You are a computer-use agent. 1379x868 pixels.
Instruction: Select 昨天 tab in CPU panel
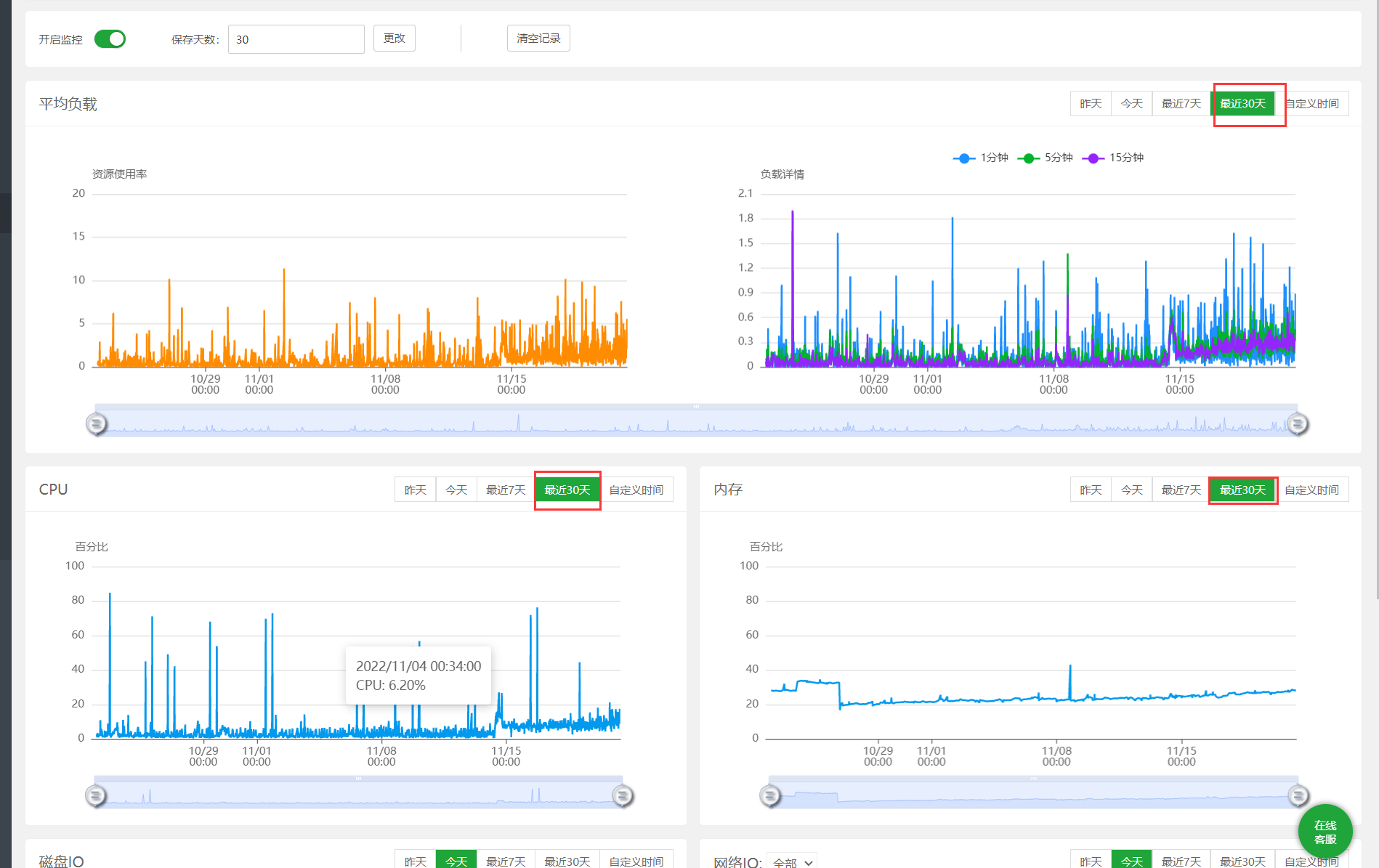[416, 490]
